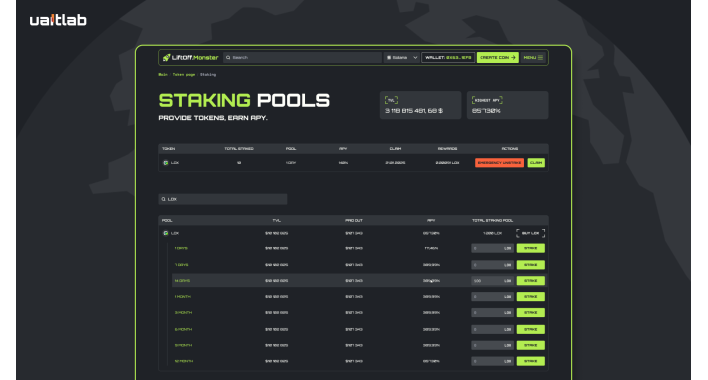Click the magnifier icon in the pool search field
The width and height of the screenshot is (708, 380).
(x=163, y=199)
